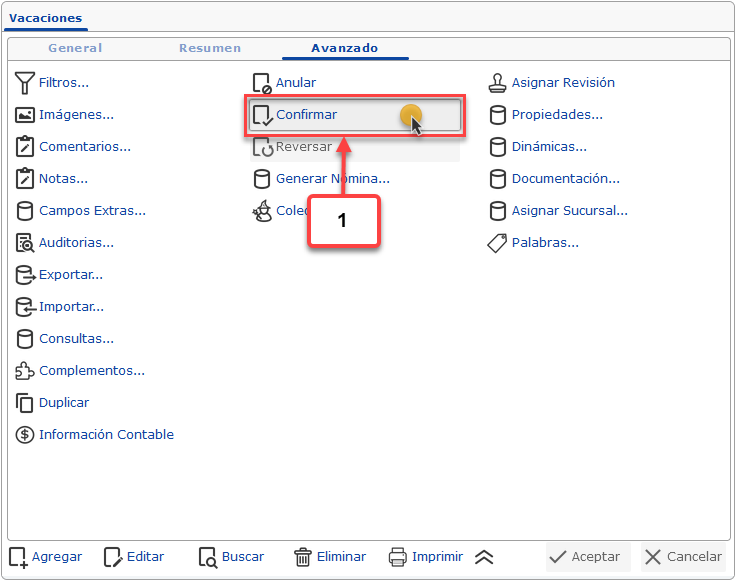The image size is (736, 581).
Task: Click the Auditorias magnifier document icon
Action: (24, 243)
